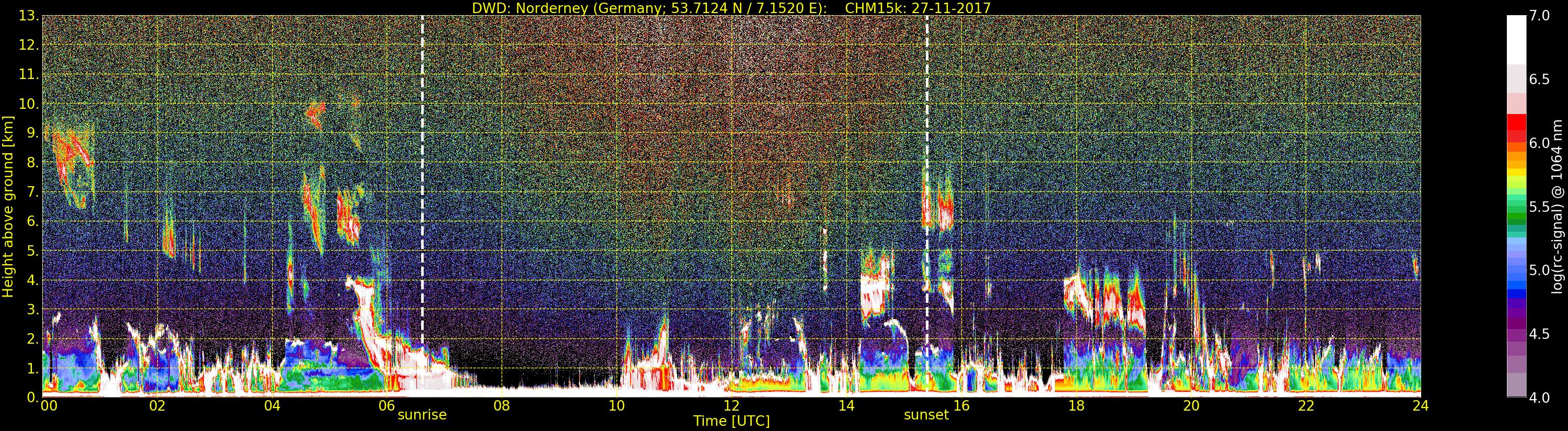Click the '2.' km tick on height axis

click(32, 338)
